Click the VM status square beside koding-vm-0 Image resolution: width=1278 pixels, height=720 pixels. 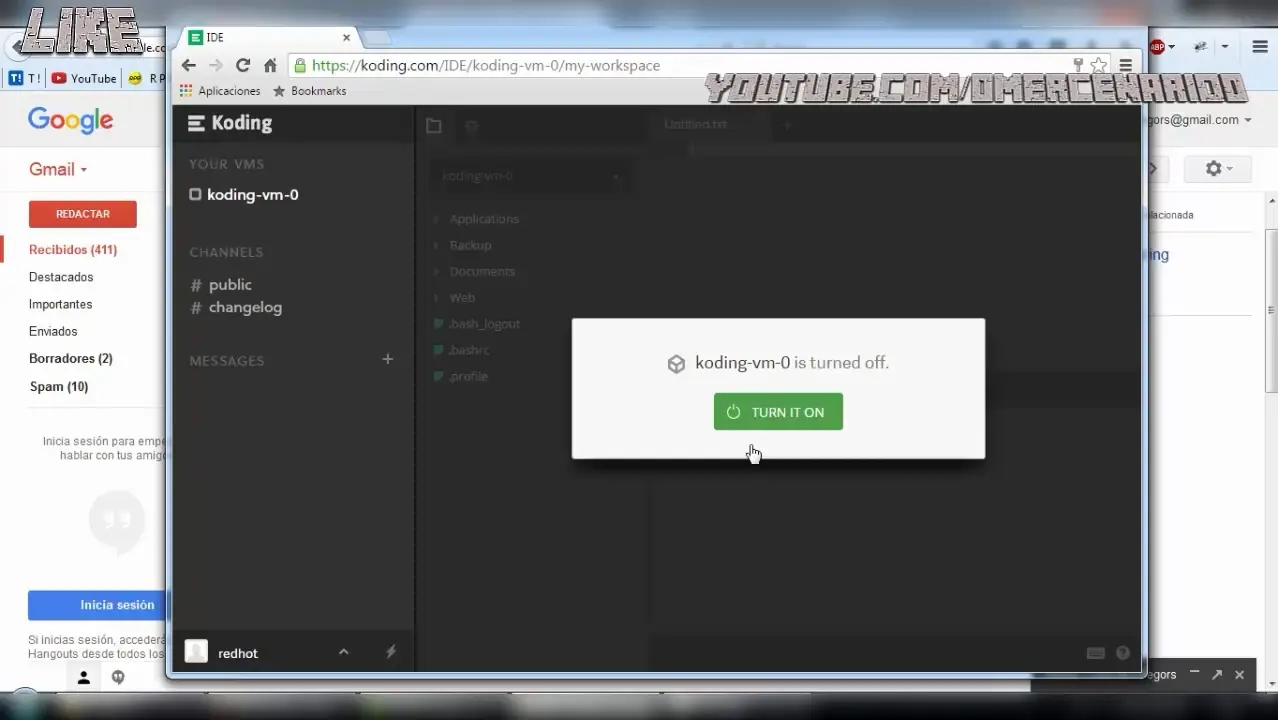pyautogui.click(x=195, y=195)
